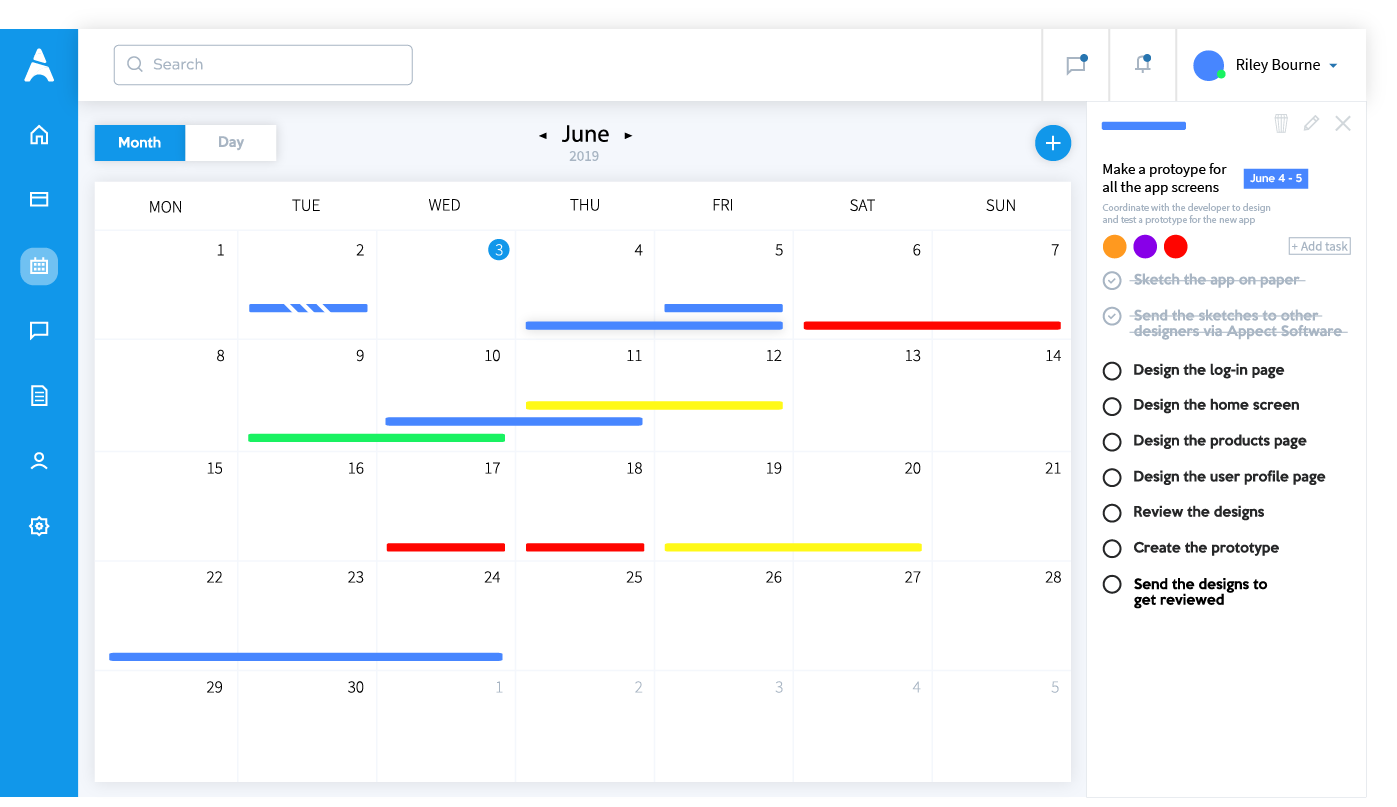This screenshot has height=807, width=1397.
Task: Go to the previous month arrow
Action: [543, 135]
